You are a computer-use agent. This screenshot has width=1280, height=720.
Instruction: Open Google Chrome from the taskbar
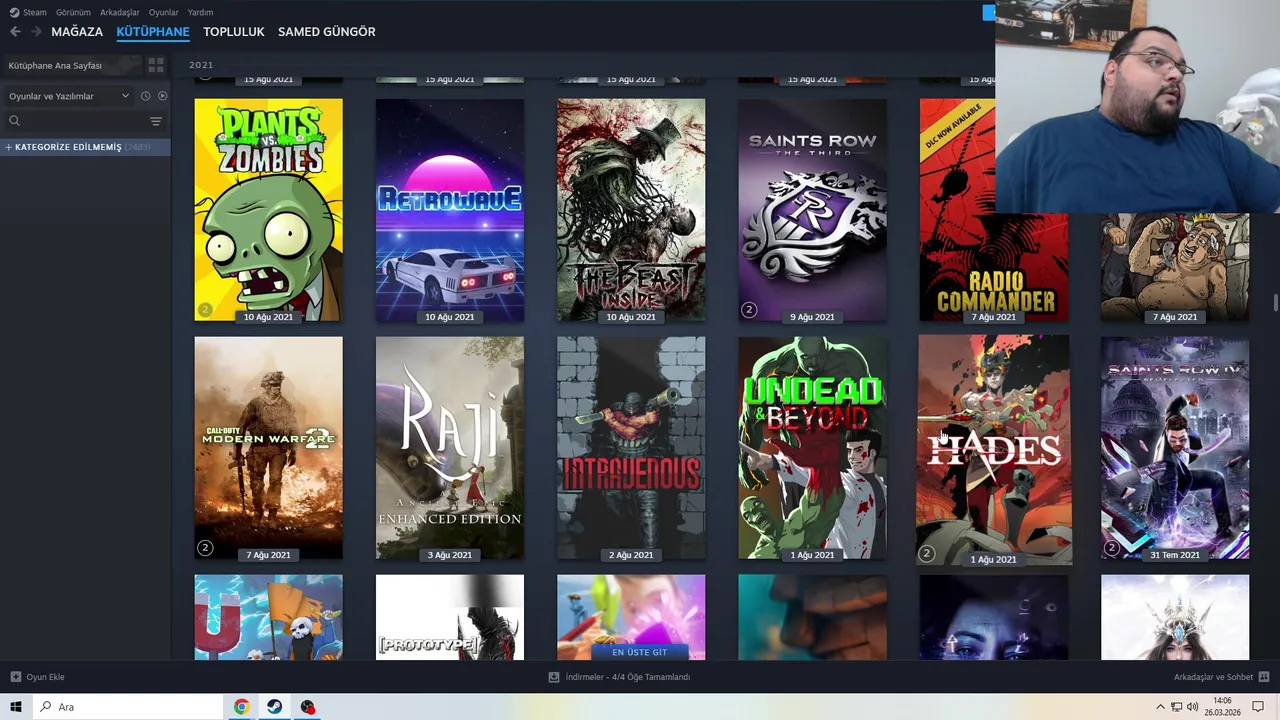click(x=241, y=707)
